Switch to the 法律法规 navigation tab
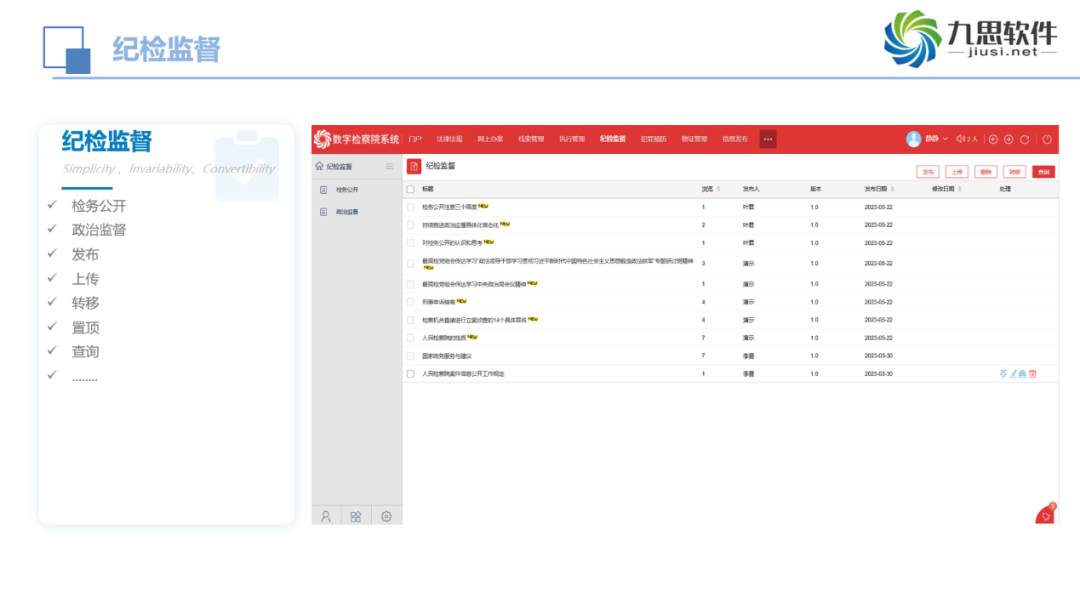This screenshot has height=603, width=1080. click(449, 139)
